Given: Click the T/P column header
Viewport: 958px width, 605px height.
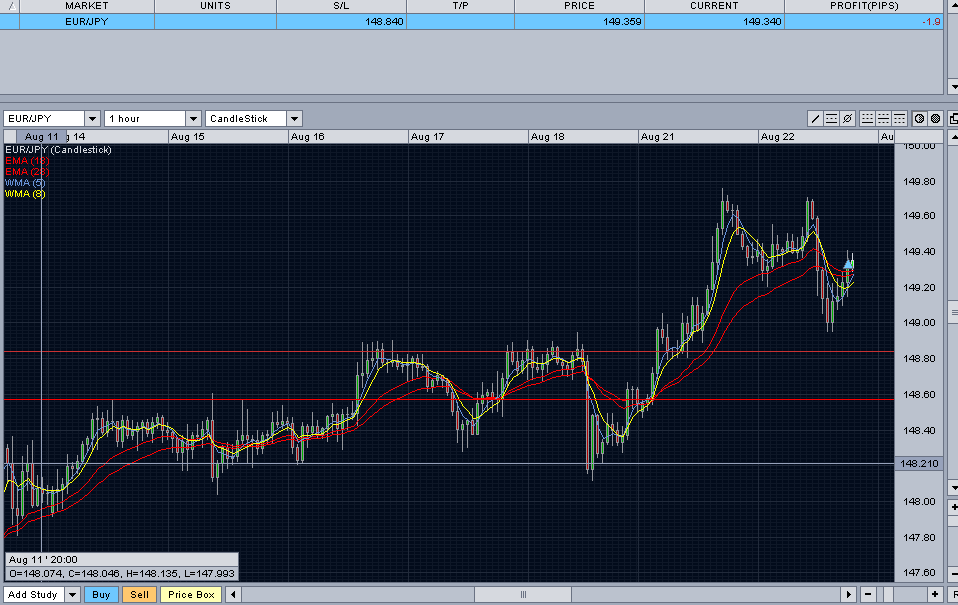Looking at the screenshot, I should click(x=461, y=6).
